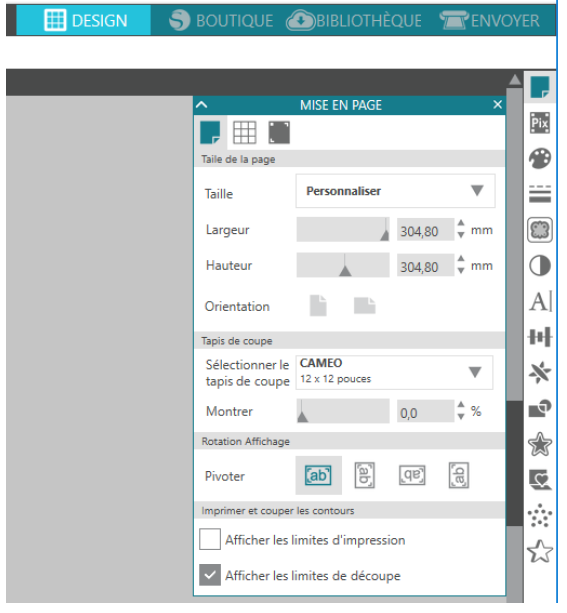Rotate view 180 degrees upside-down
The image size is (567, 613).
[412, 475]
